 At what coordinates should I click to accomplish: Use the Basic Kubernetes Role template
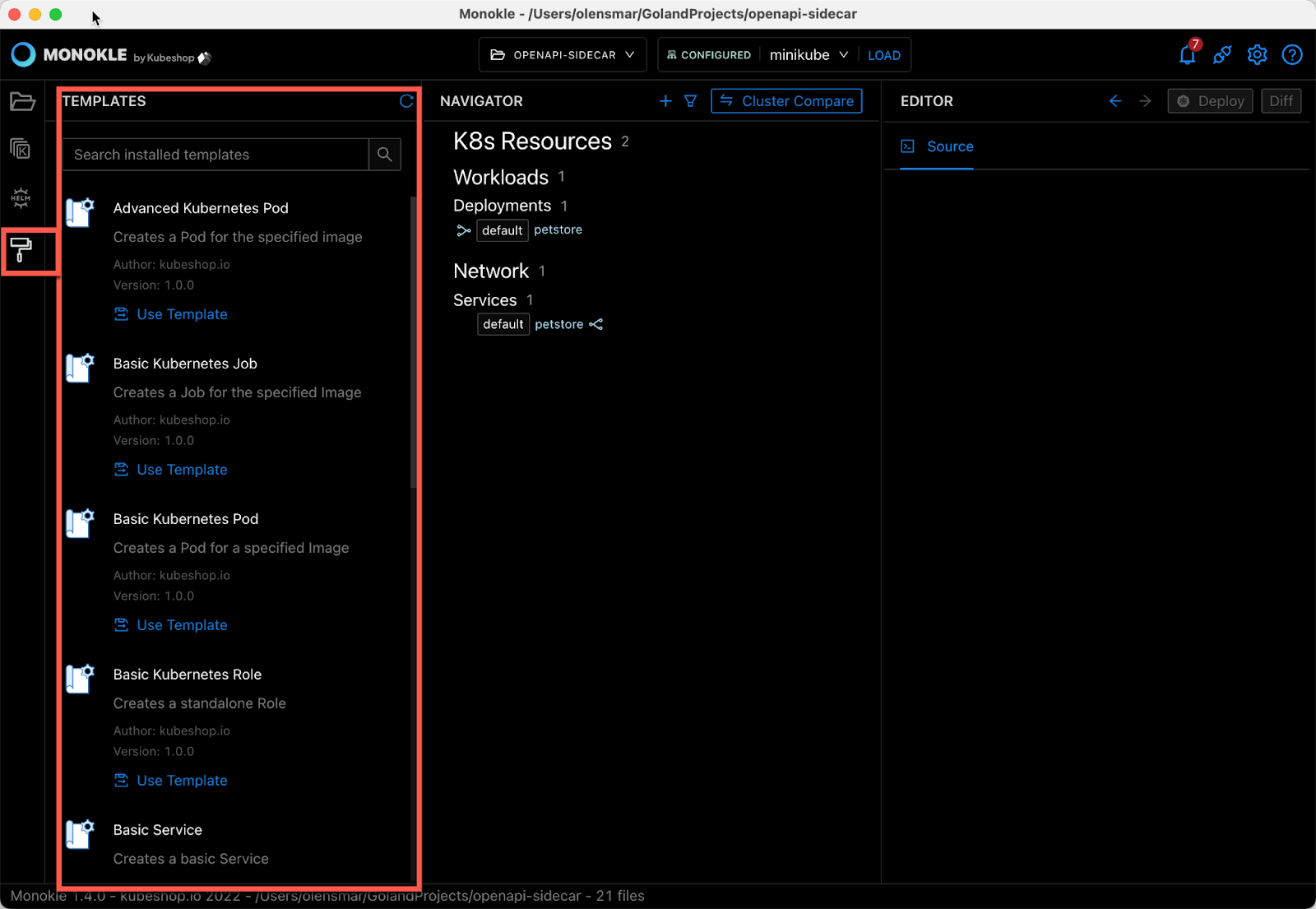[x=170, y=781]
